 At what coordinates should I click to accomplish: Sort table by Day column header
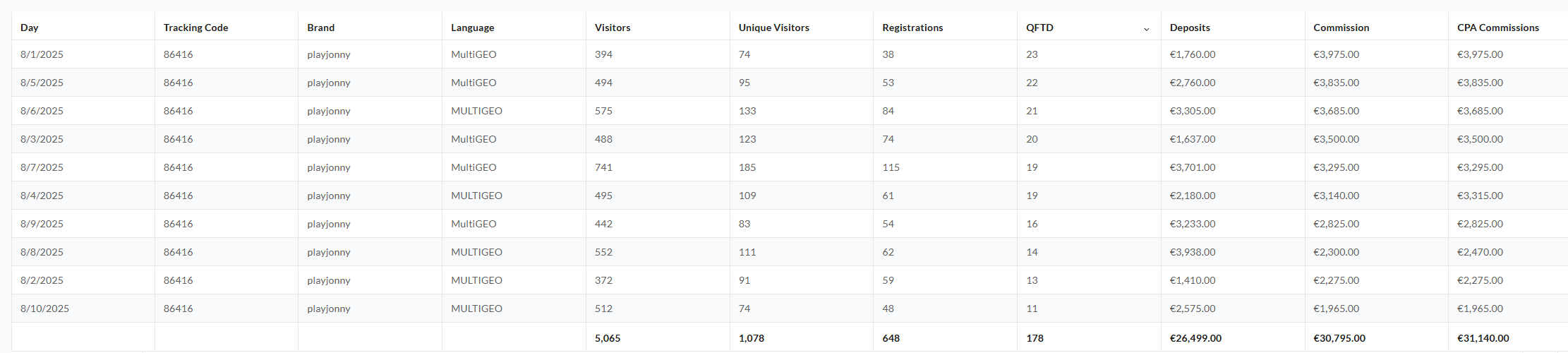30,28
